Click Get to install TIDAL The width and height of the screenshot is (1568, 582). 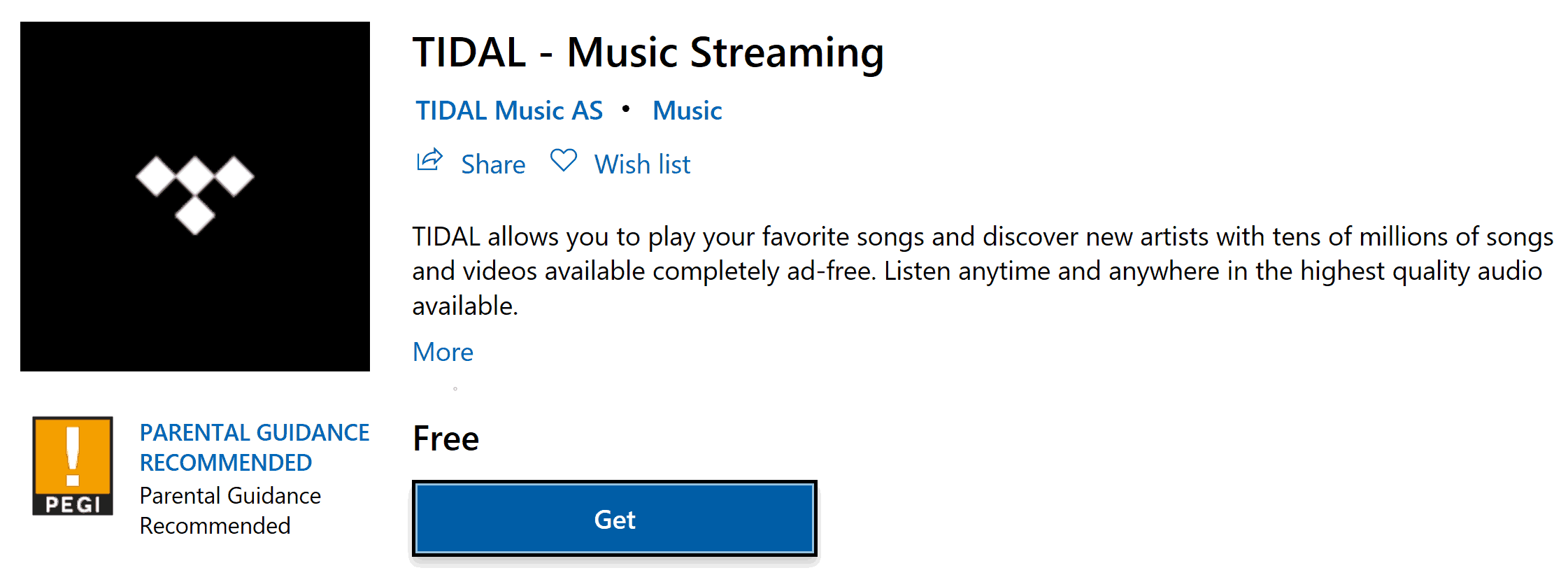coord(614,518)
